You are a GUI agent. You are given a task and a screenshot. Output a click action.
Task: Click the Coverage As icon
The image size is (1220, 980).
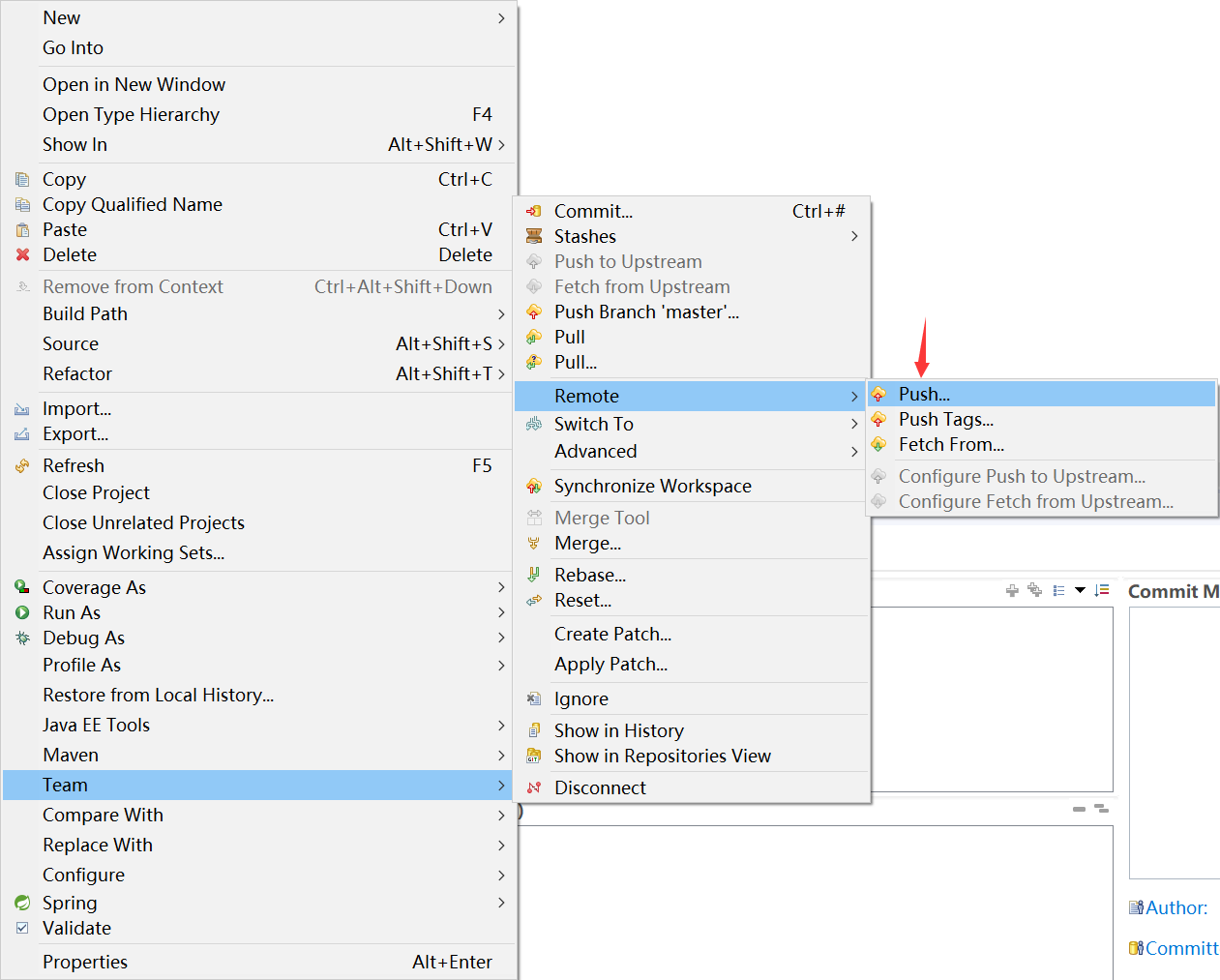point(22,587)
